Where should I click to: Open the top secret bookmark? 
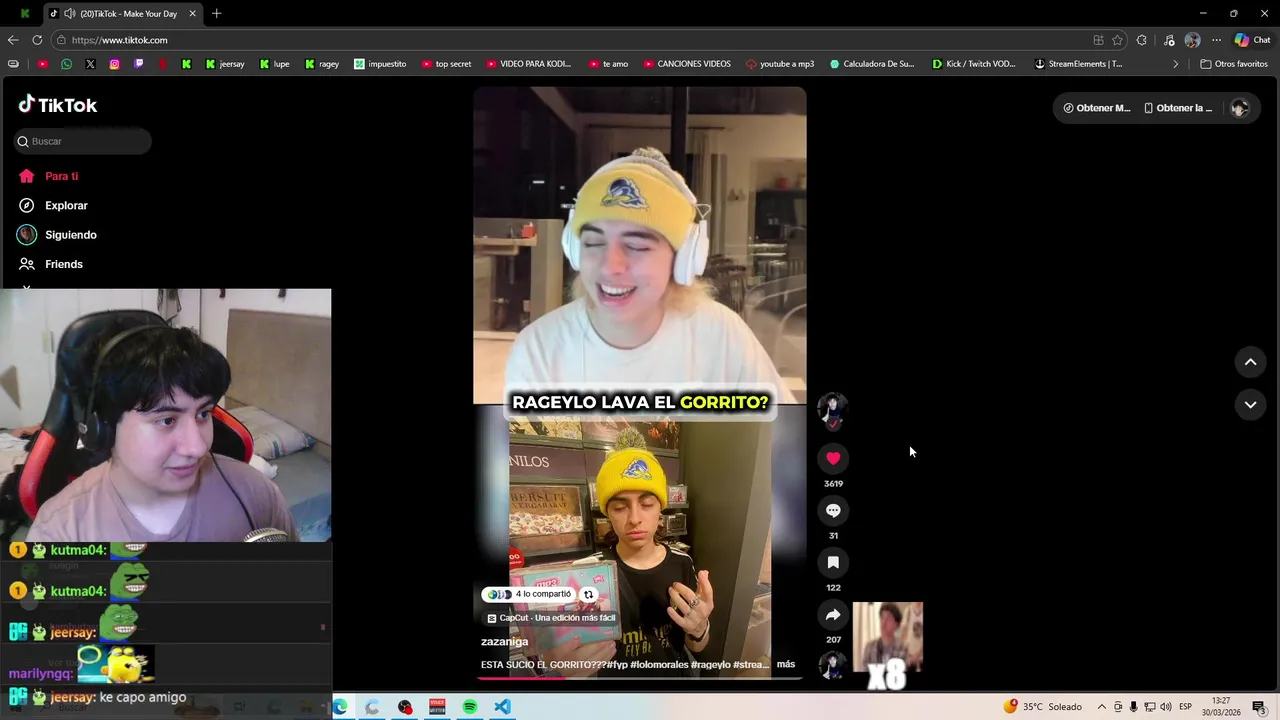[x=446, y=64]
